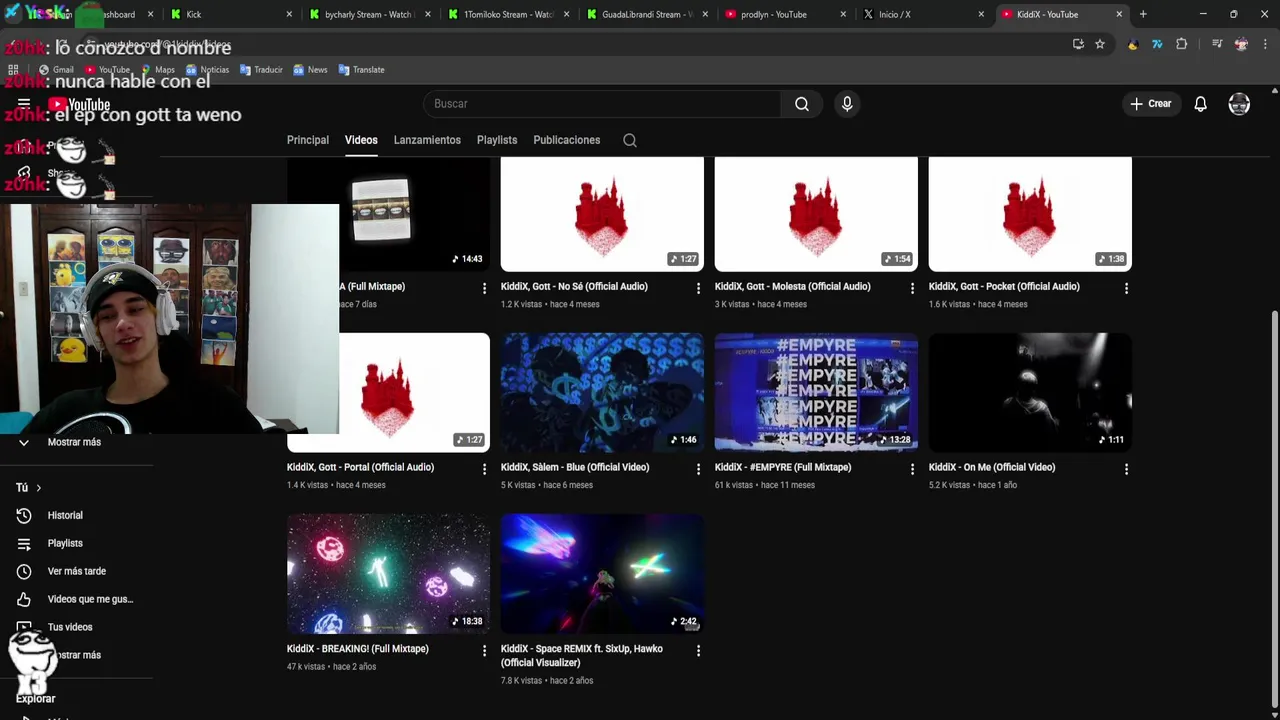
Task: Activate voice search microphone icon
Action: pyautogui.click(x=847, y=104)
